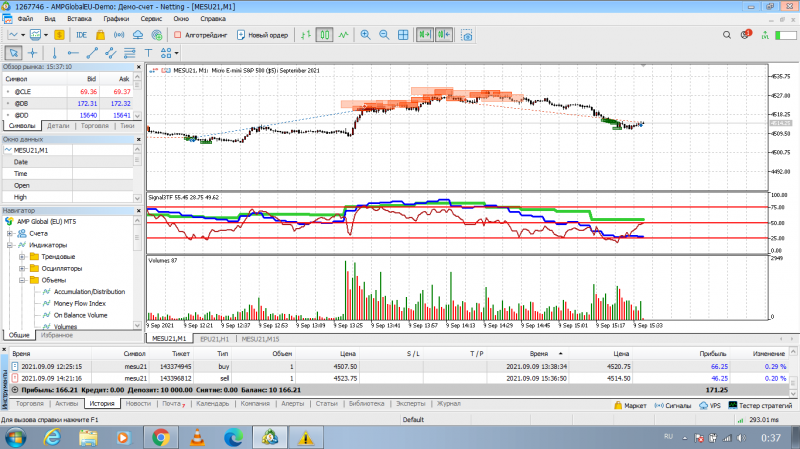The width and height of the screenshot is (800, 449).
Task: Open the Charts menu
Action: tap(116, 19)
